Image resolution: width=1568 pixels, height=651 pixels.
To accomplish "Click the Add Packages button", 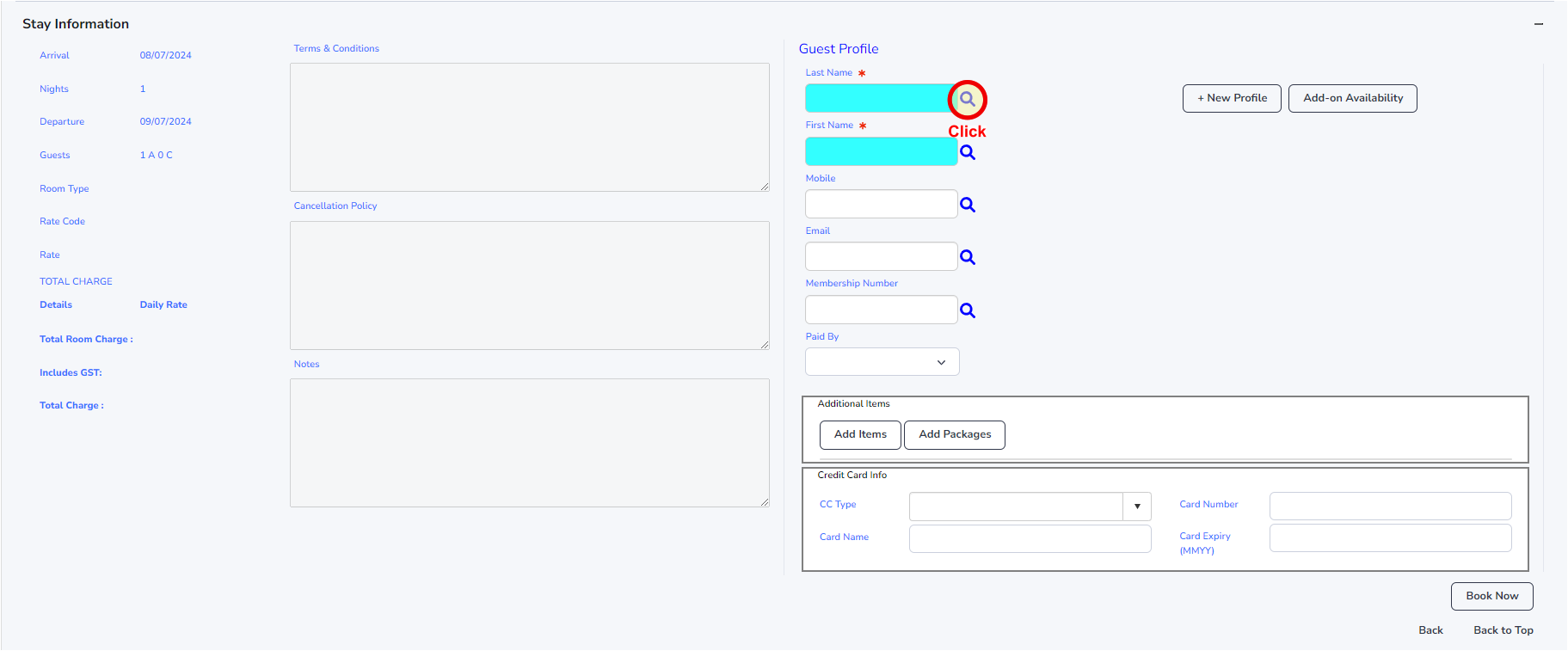I will point(955,434).
